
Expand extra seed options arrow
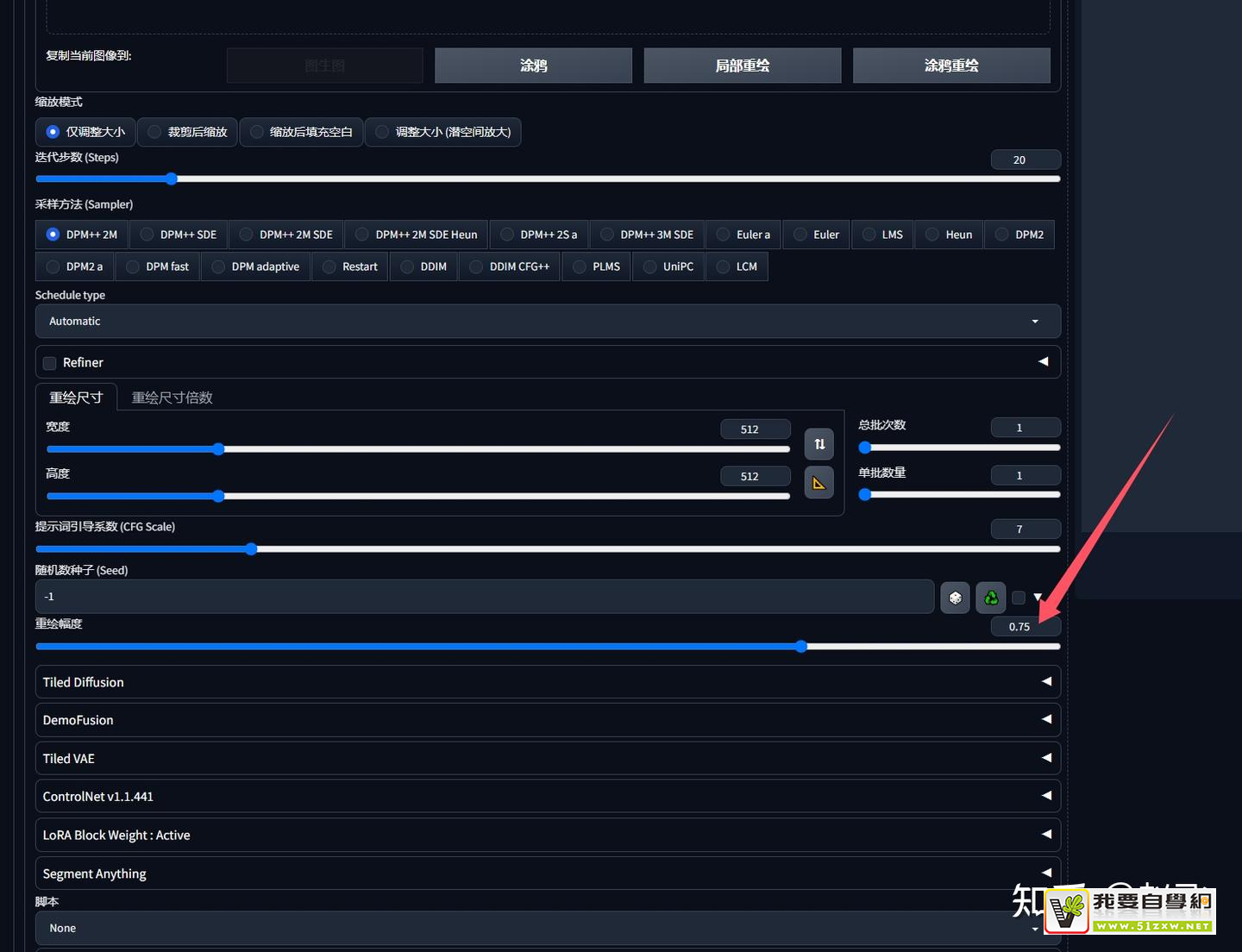(1038, 598)
